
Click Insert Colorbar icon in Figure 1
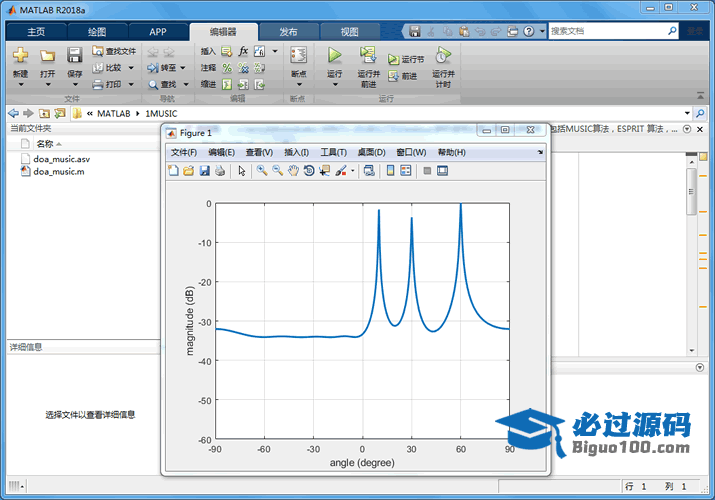tap(390, 170)
